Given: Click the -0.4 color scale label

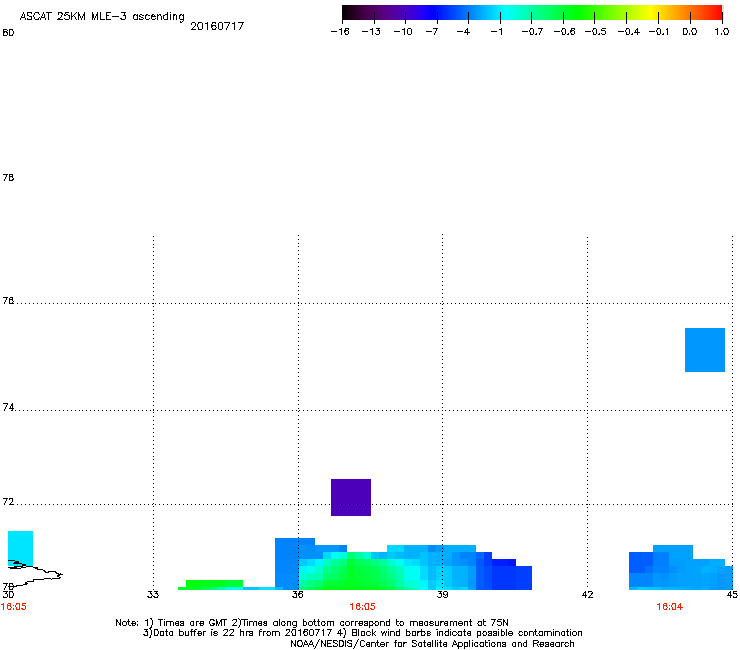Looking at the screenshot, I should [x=629, y=32].
